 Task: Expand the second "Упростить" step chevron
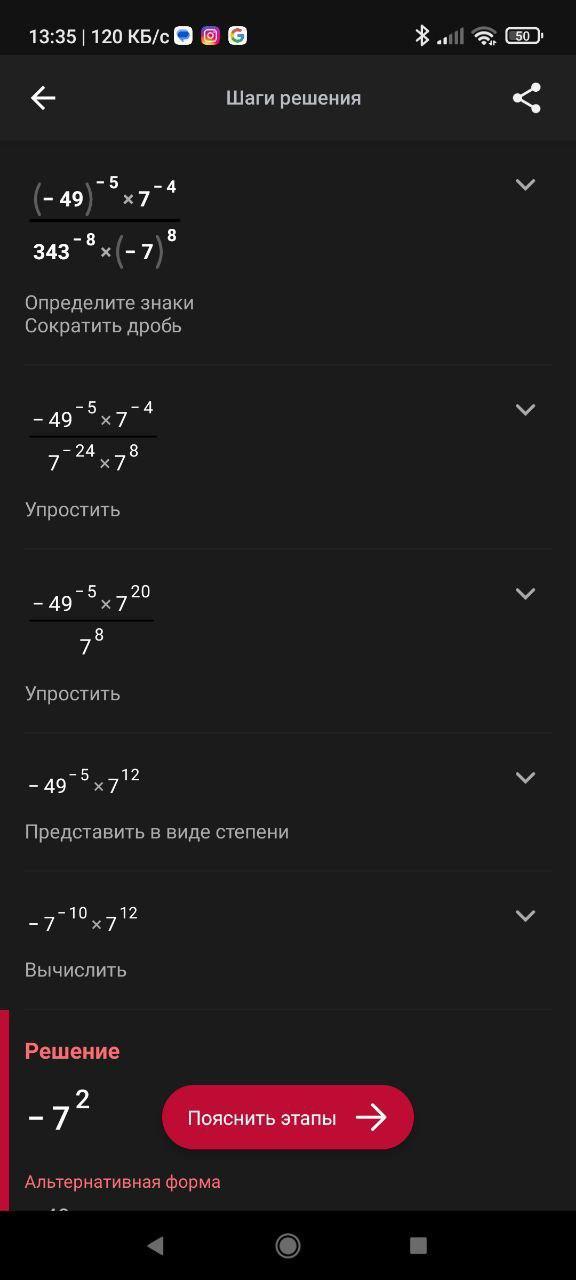pyautogui.click(x=525, y=594)
